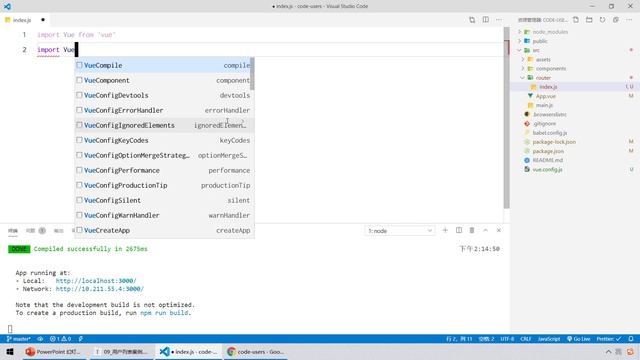
Task: Choose VueConfigErrorHandler suggestion
Action: tap(163, 110)
